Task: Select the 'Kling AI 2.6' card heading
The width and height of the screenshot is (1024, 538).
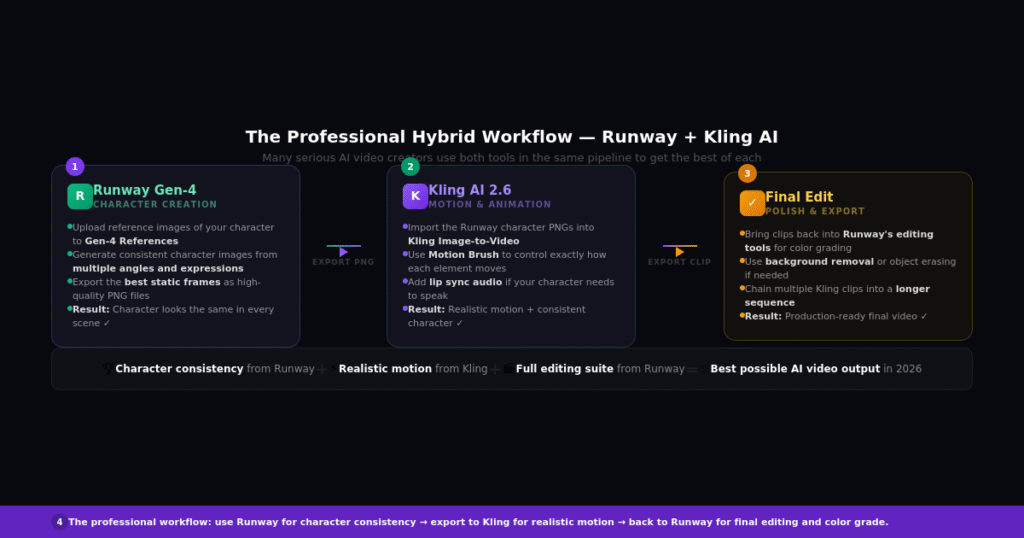Action: tap(470, 190)
